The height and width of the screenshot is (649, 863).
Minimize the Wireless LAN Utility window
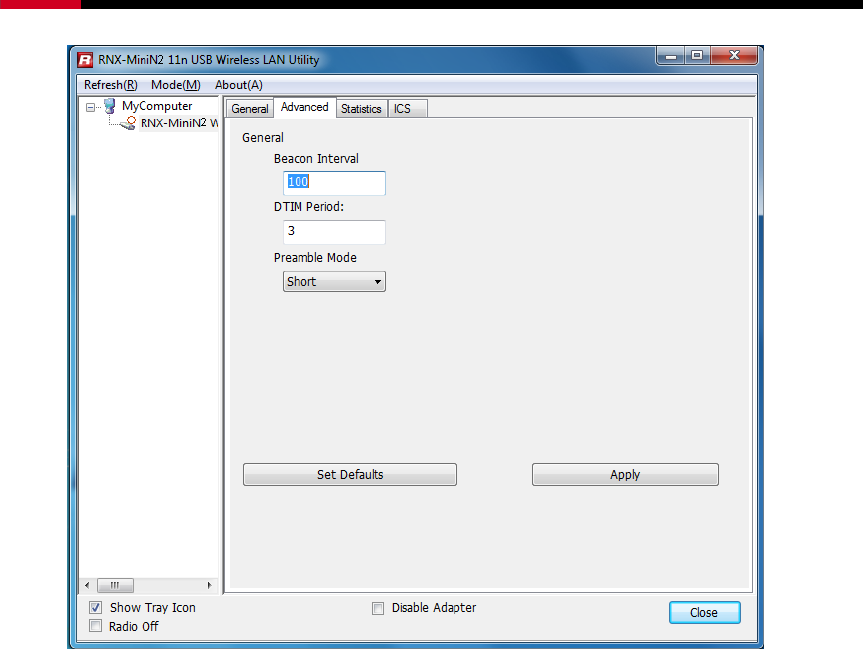(671, 56)
